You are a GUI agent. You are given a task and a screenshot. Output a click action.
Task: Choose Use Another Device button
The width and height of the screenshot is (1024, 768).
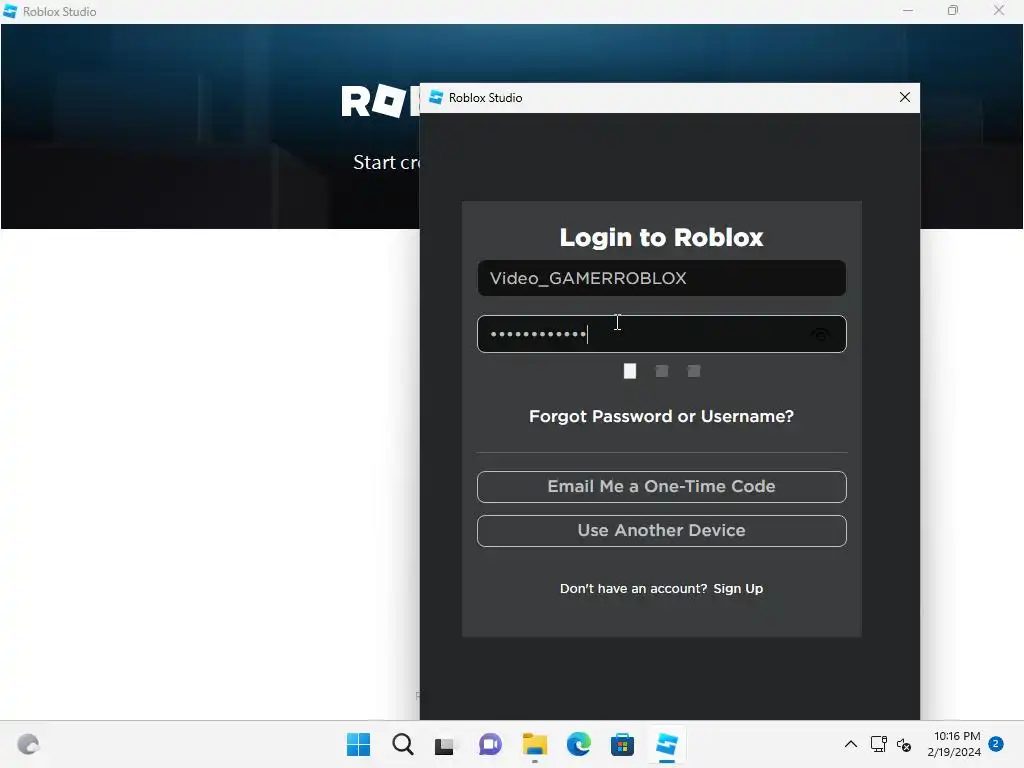coord(662,531)
